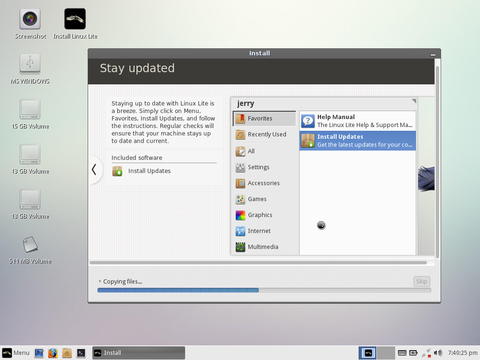The width and height of the screenshot is (480, 360).
Task: Click the 7:40:25 pm clock
Action: pos(463,353)
